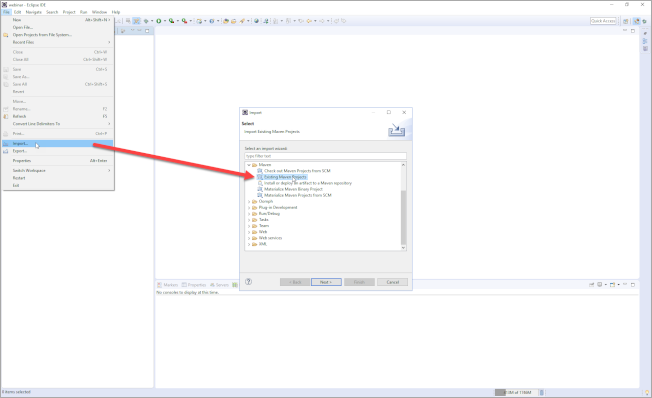This screenshot has height=398, width=652.
Task: Expand the XML folder in the tree
Action: click(249, 244)
